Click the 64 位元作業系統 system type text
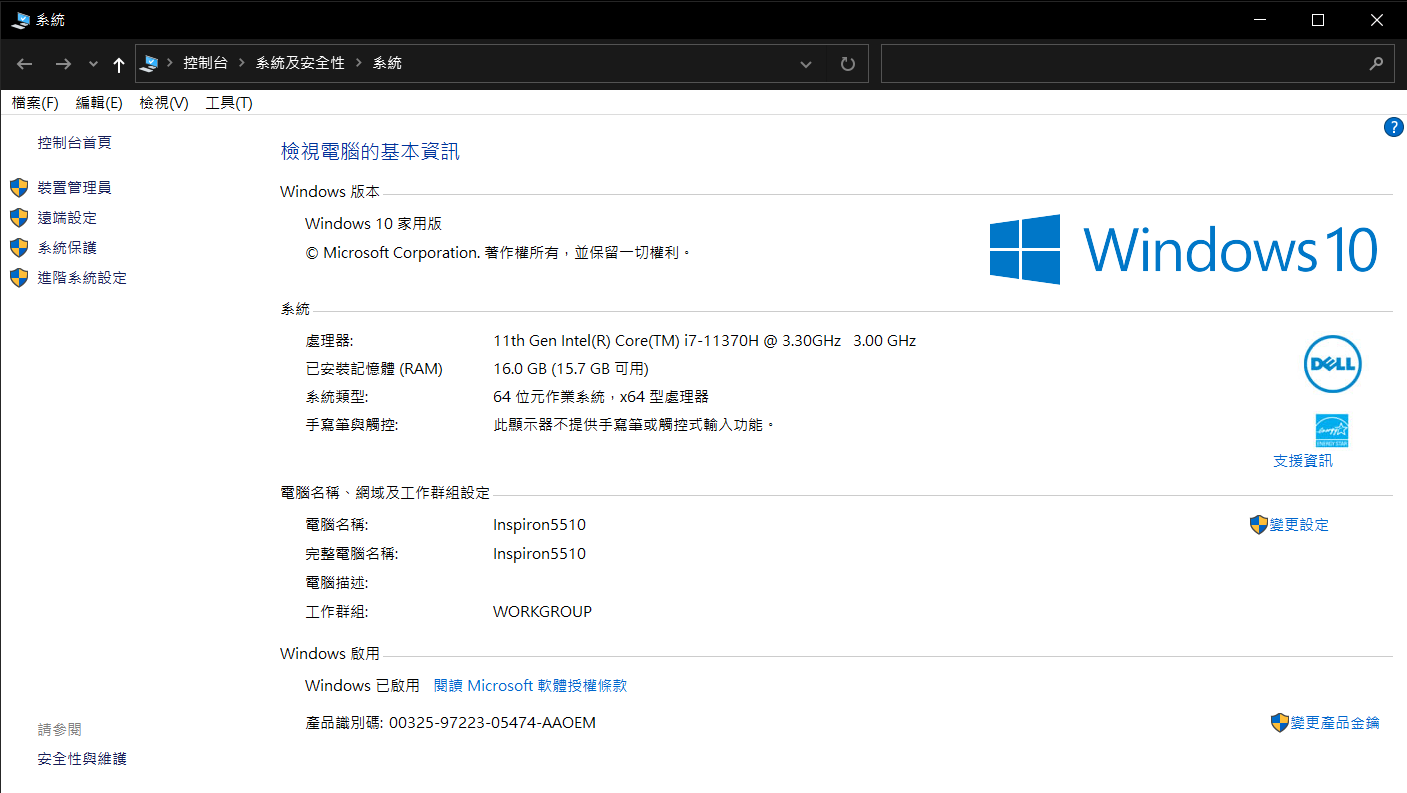This screenshot has height=793, width=1407. coord(601,397)
